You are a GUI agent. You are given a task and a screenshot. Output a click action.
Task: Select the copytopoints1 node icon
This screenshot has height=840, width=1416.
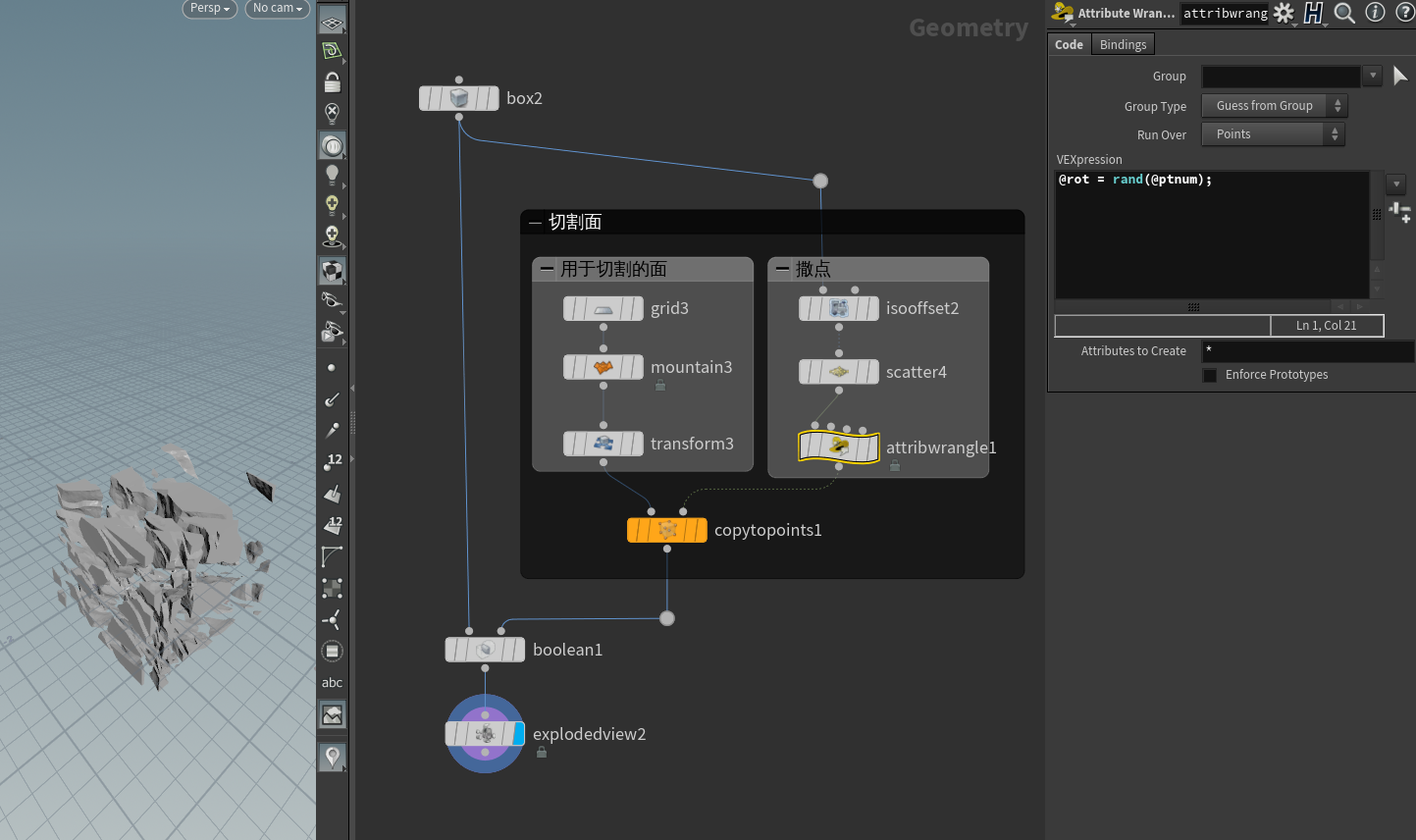pyautogui.click(x=667, y=530)
